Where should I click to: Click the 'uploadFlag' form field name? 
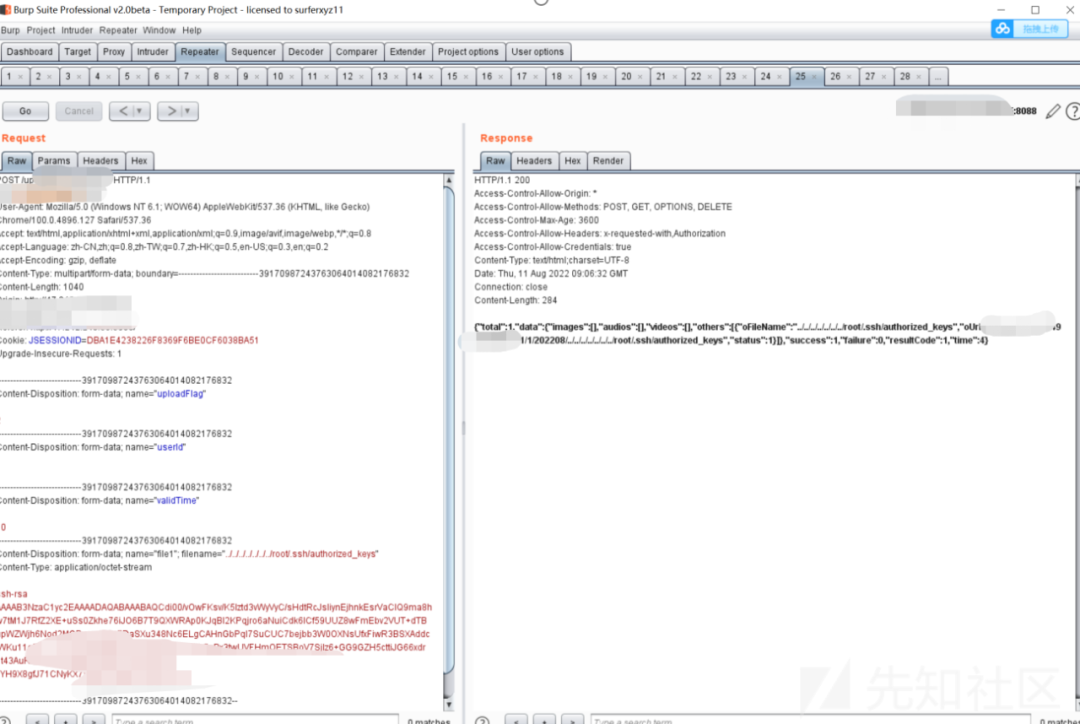pyautogui.click(x=180, y=394)
